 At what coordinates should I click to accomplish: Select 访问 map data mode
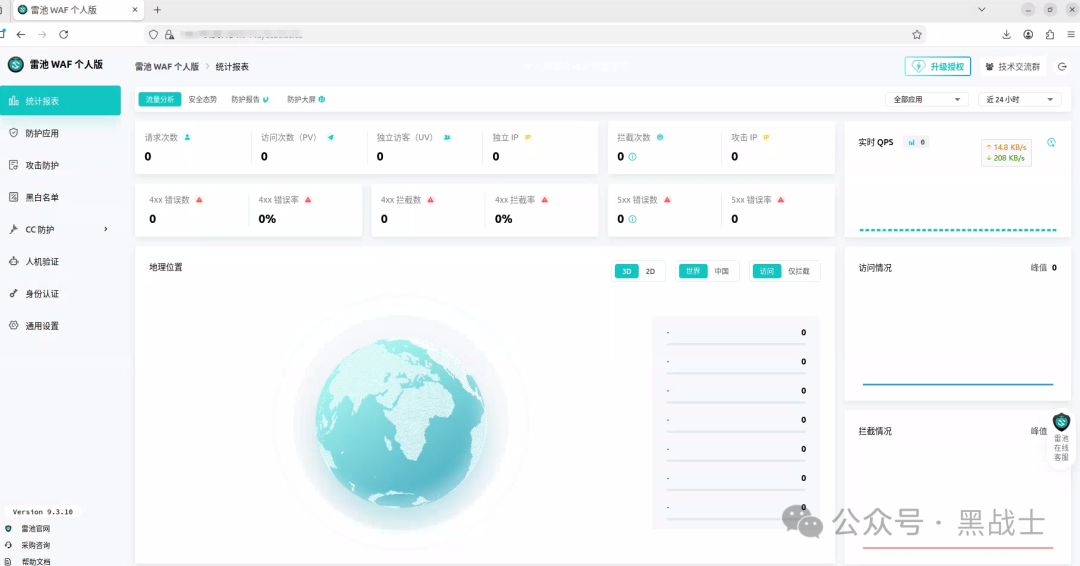coord(767,271)
